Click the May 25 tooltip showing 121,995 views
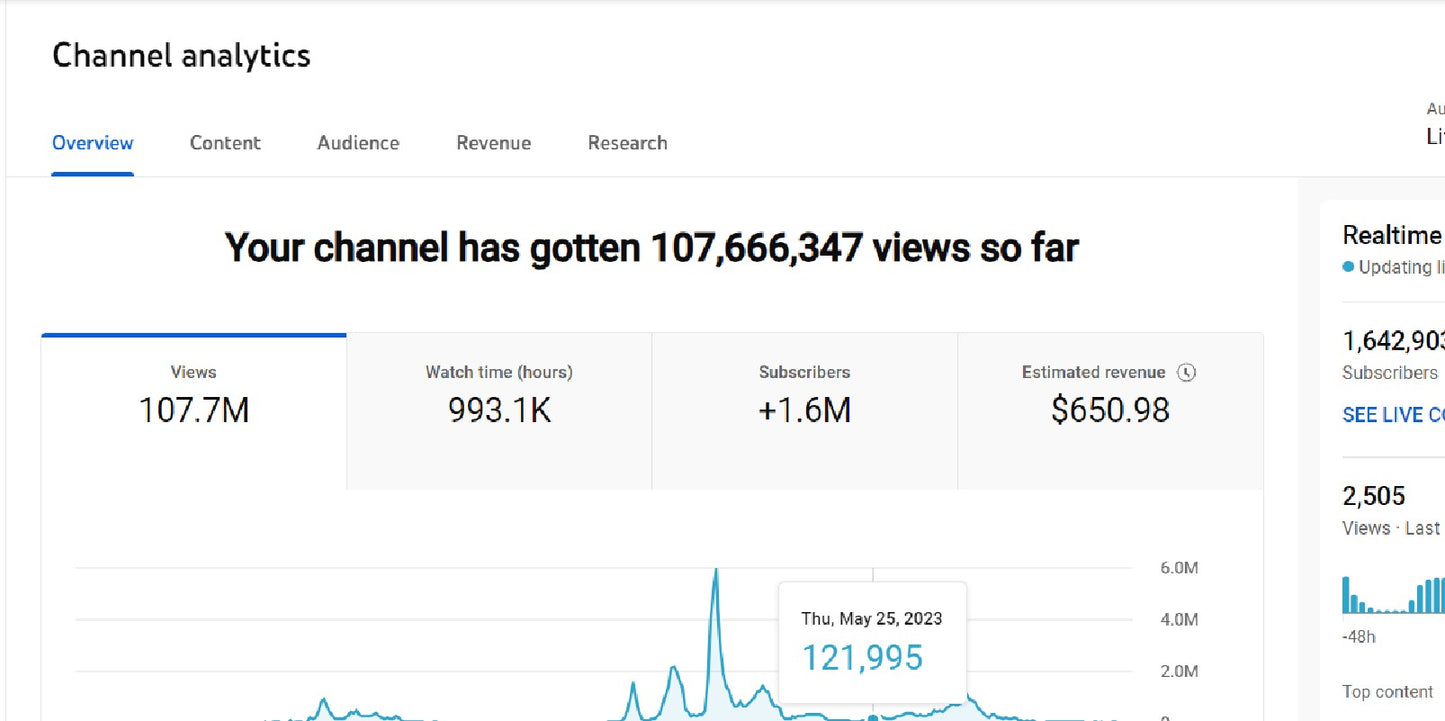The image size is (1445, 721). 871,640
